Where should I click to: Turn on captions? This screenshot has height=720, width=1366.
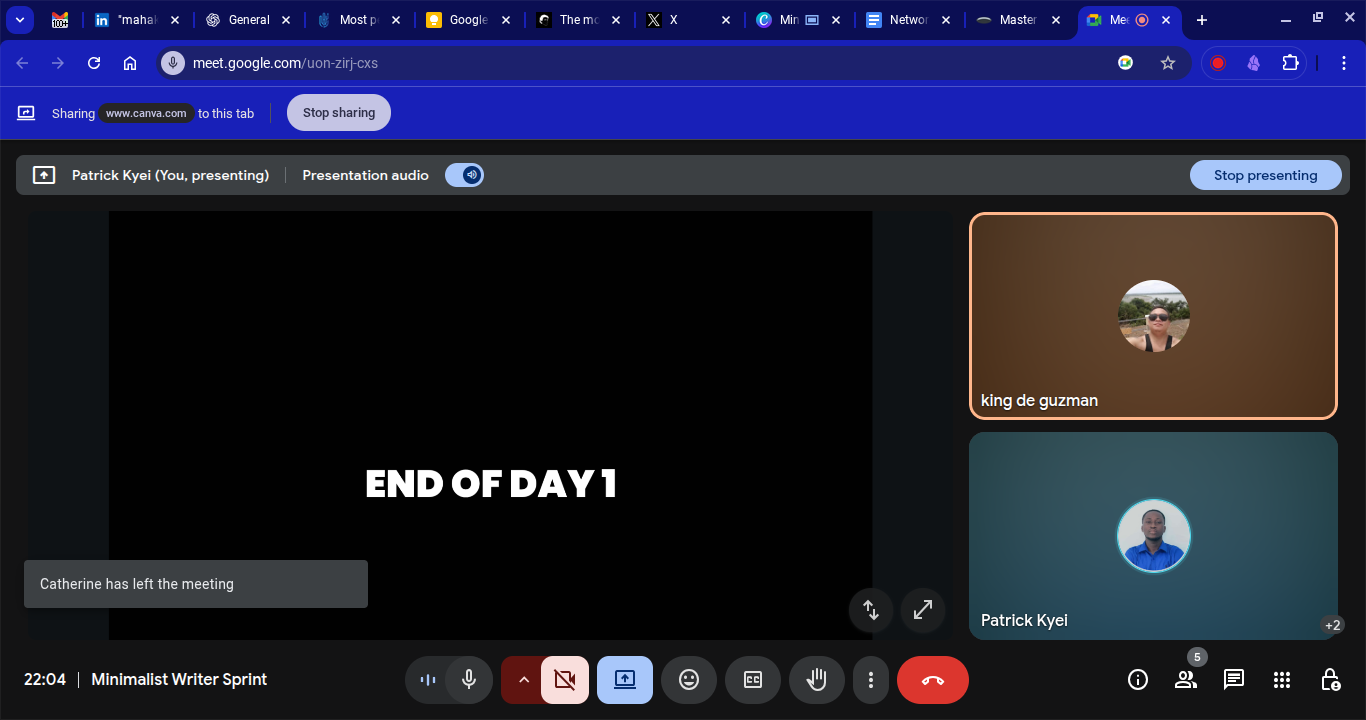(753, 680)
